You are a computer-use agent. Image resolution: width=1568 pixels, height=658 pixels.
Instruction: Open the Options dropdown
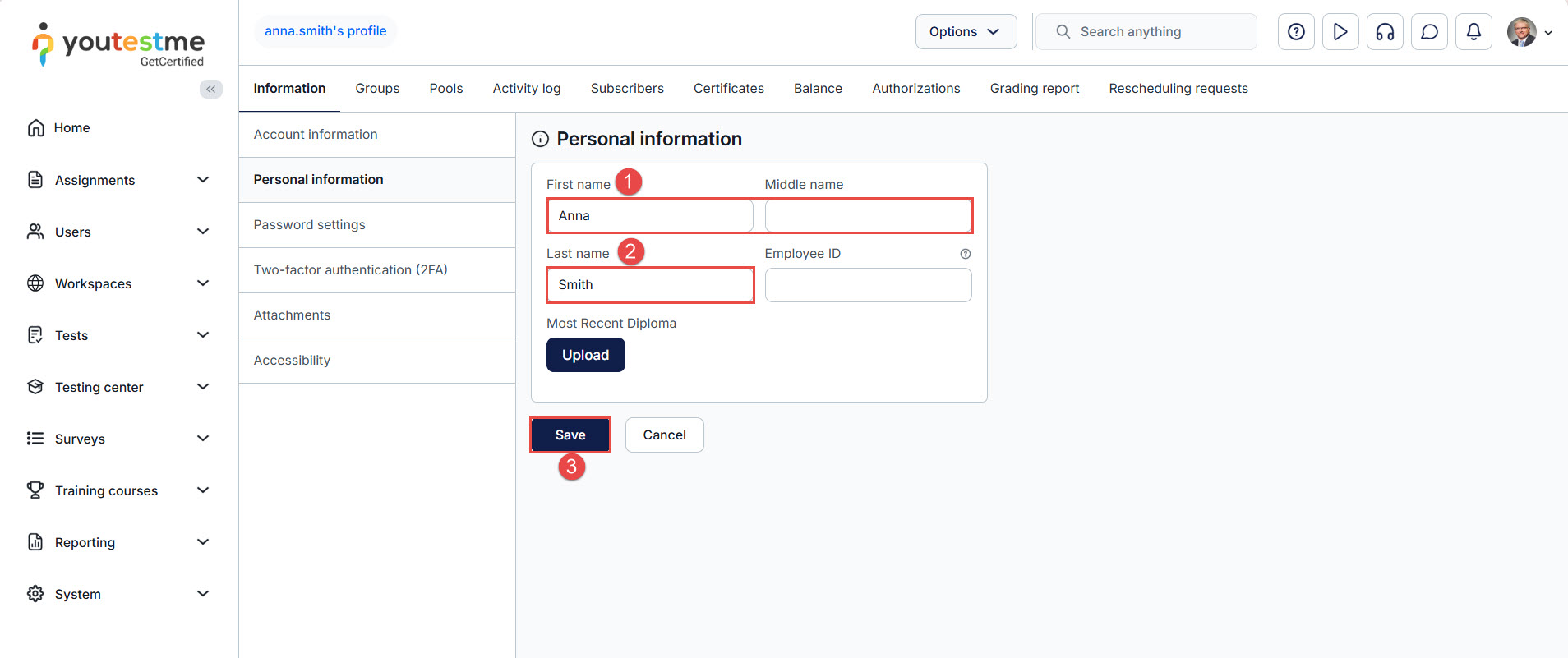pos(966,32)
